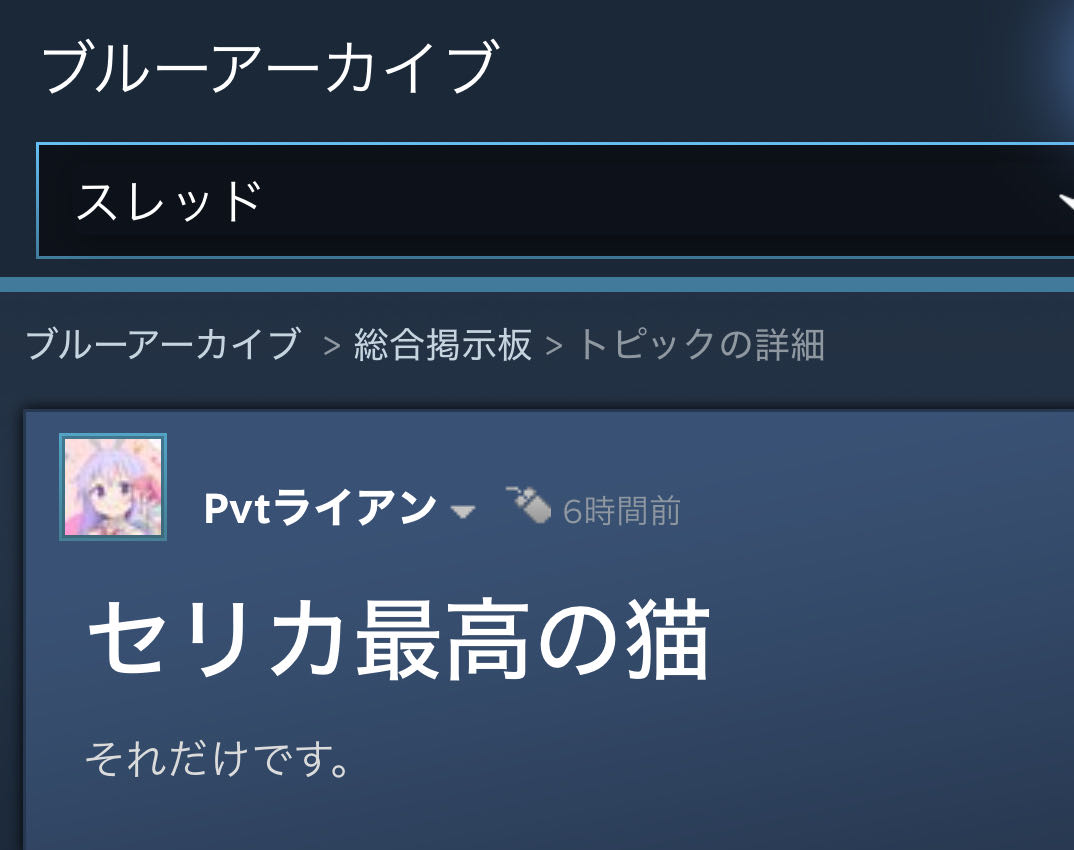Open 総合掲示板 breadcrumb link
This screenshot has height=850, width=1074.
[442, 344]
